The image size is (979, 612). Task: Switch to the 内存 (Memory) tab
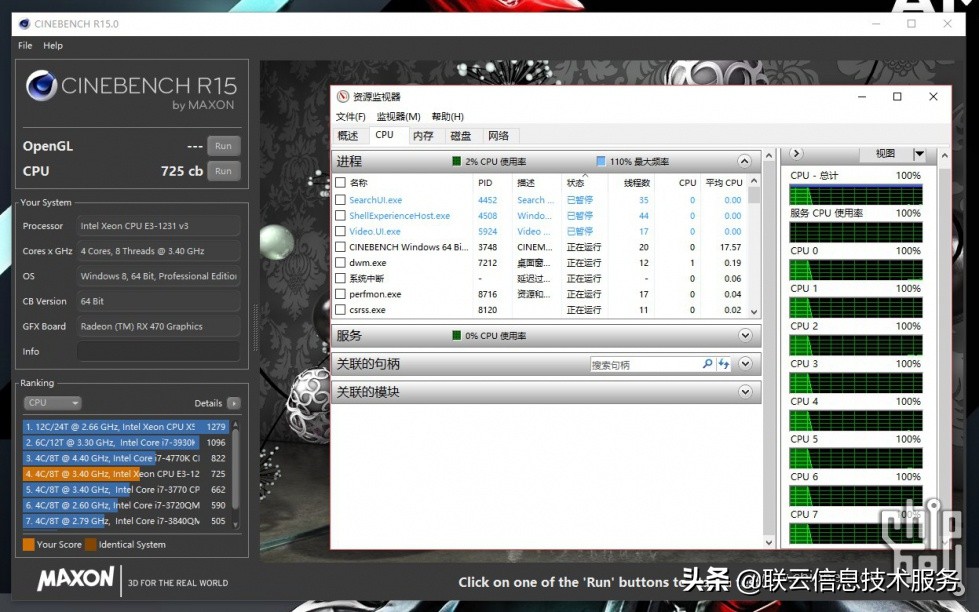click(423, 136)
